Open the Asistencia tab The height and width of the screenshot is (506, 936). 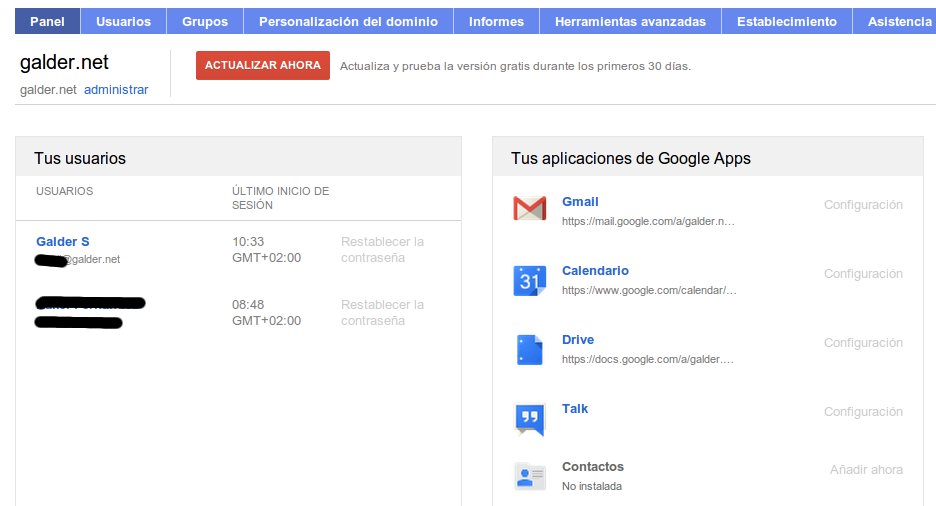pyautogui.click(x=895, y=21)
